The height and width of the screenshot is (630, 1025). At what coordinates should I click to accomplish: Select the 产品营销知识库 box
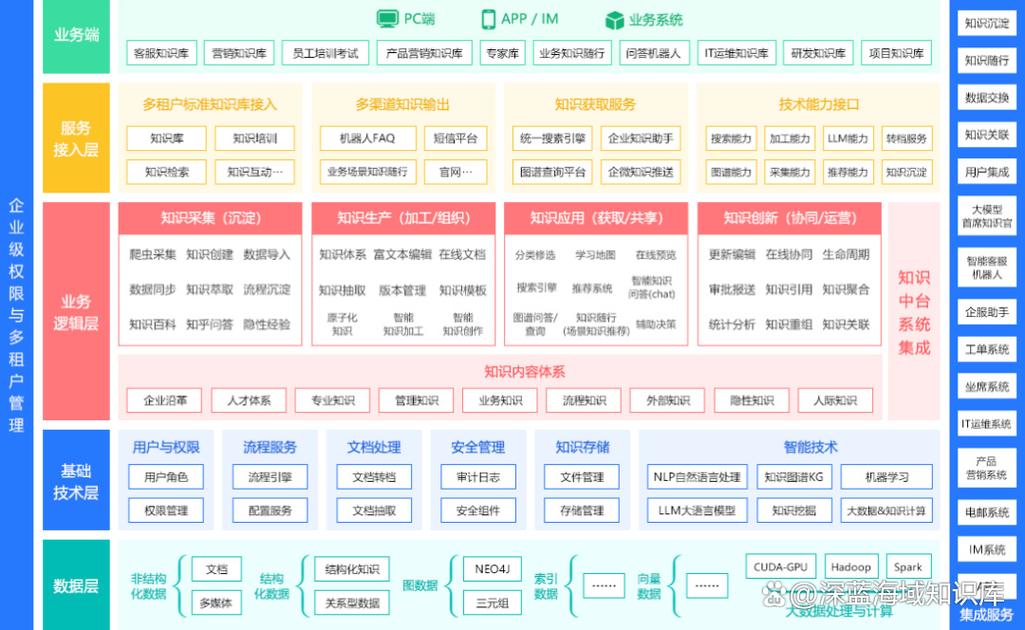424,54
